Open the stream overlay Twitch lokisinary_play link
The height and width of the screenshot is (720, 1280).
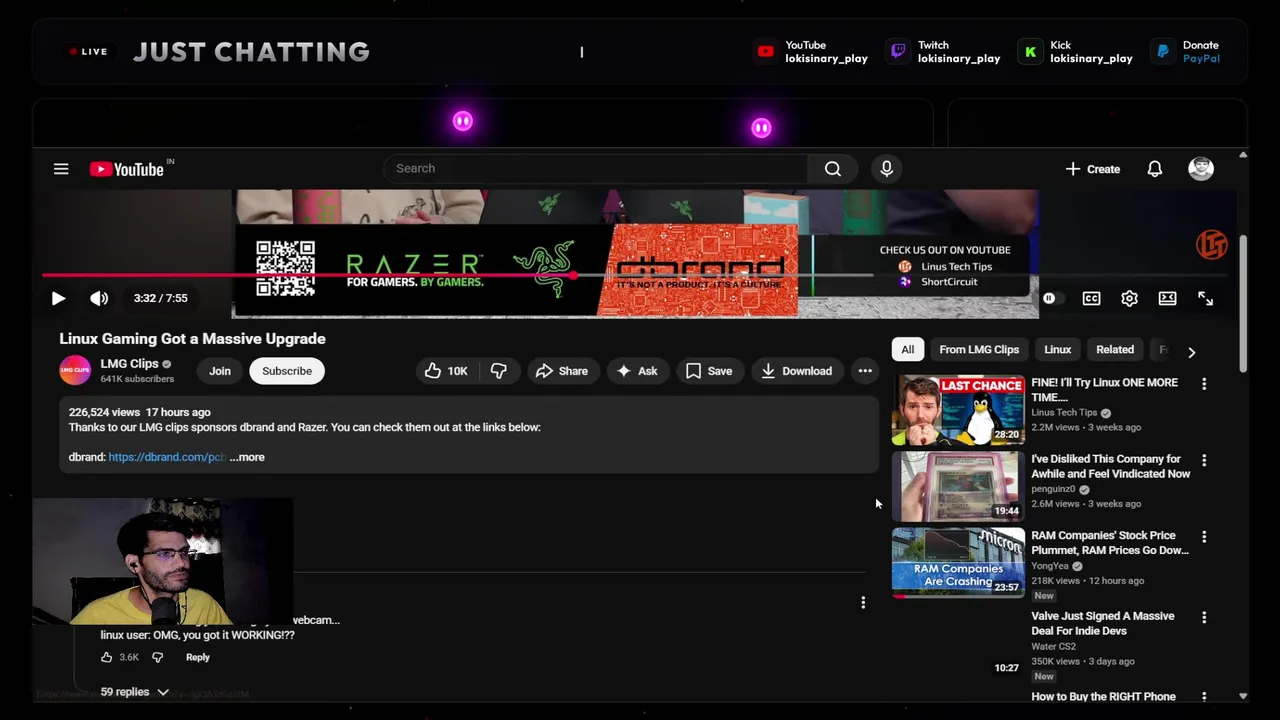click(x=944, y=52)
